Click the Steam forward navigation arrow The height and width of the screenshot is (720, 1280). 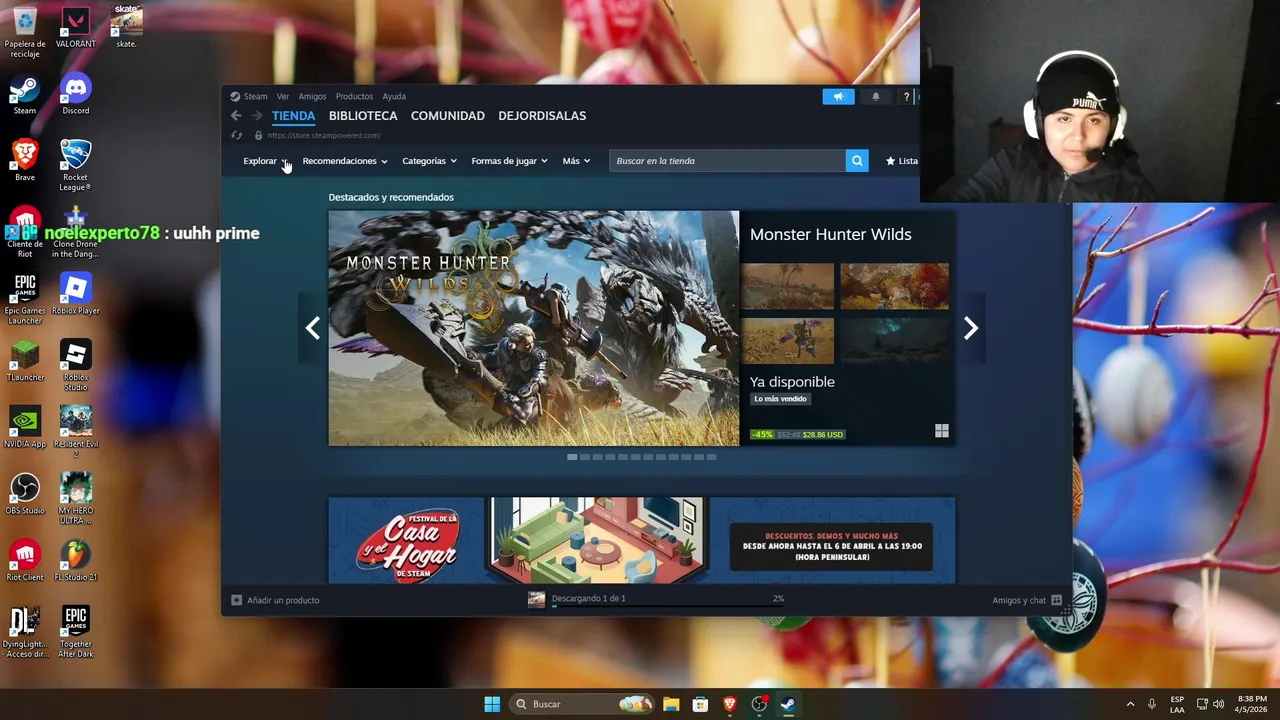256,116
